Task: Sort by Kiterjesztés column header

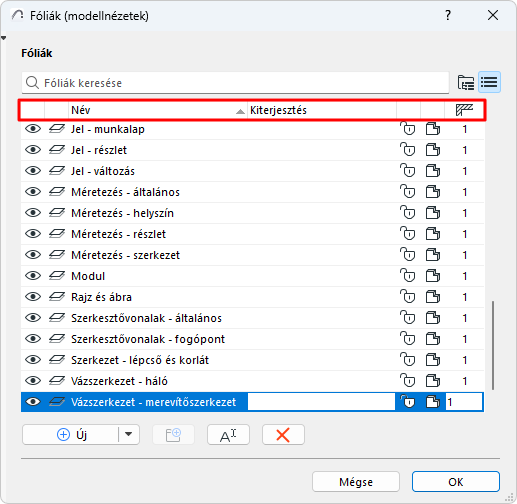Action: click(x=322, y=110)
